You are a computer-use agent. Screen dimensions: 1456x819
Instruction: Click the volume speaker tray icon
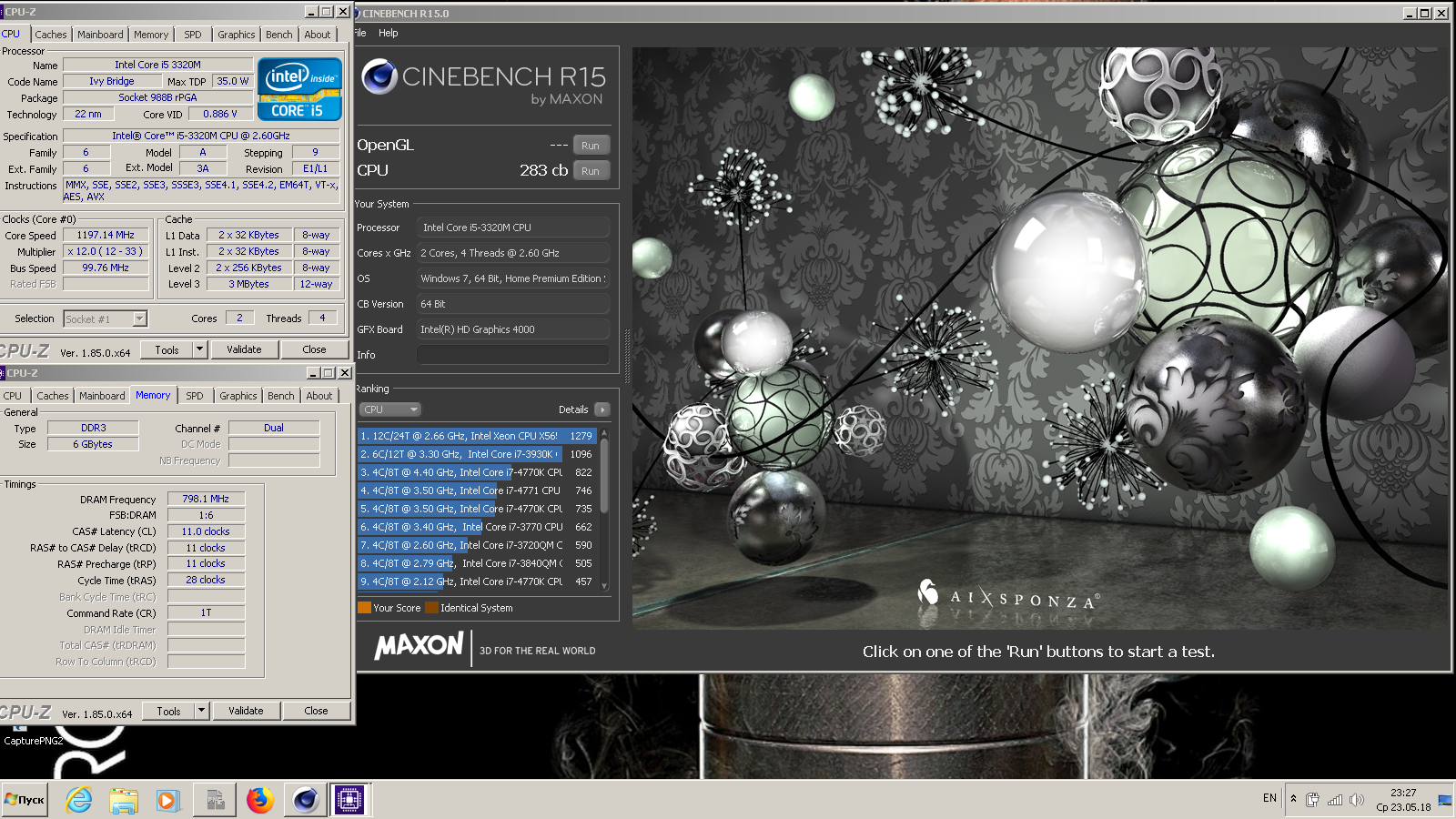coord(1356,800)
